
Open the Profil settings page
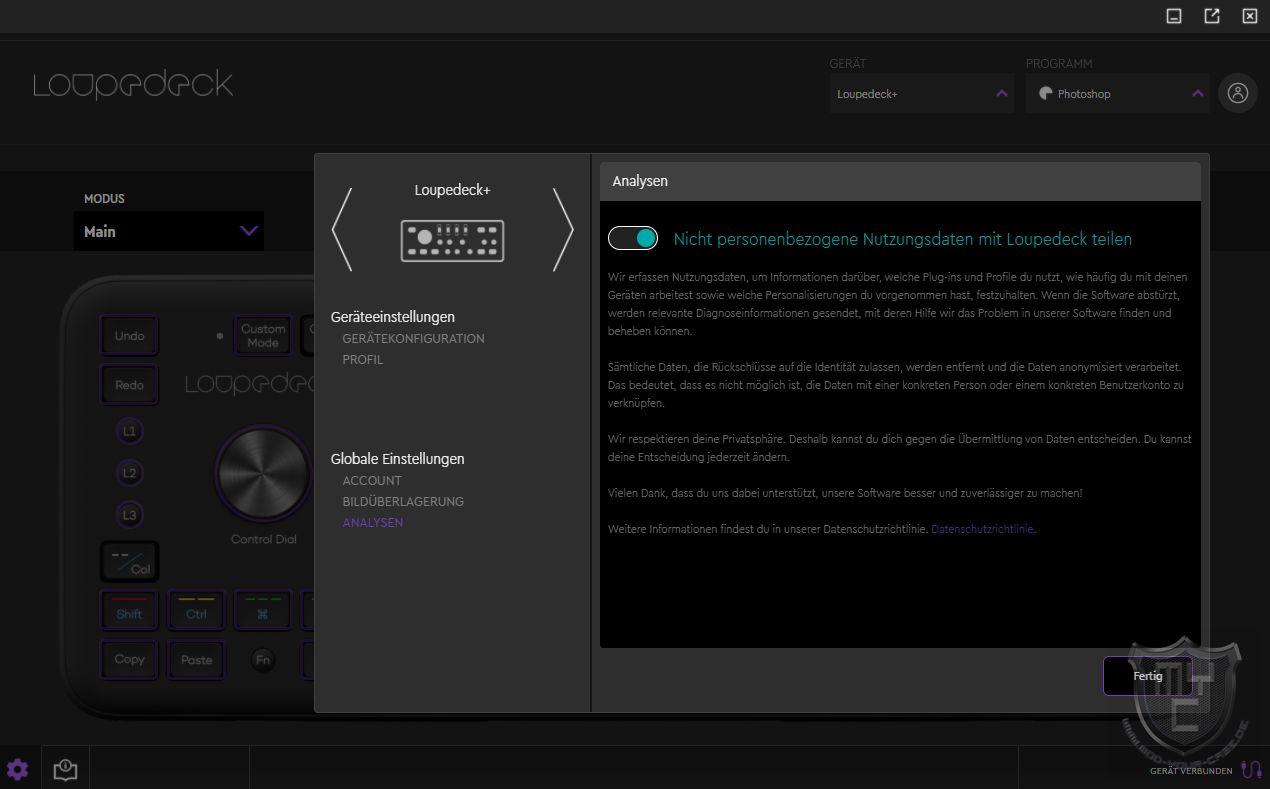[362, 359]
